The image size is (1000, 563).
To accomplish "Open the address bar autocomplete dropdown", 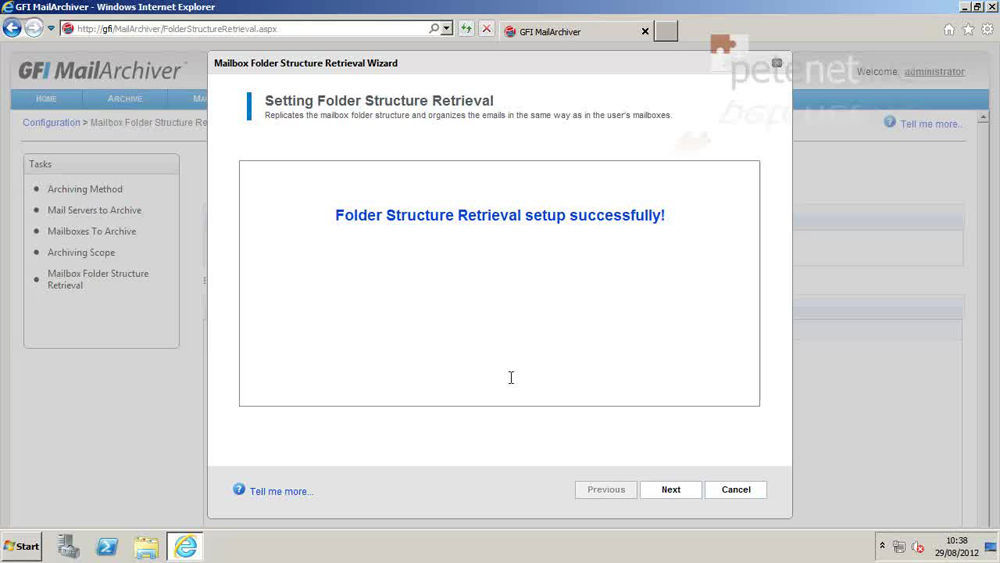I will pyautogui.click(x=447, y=29).
